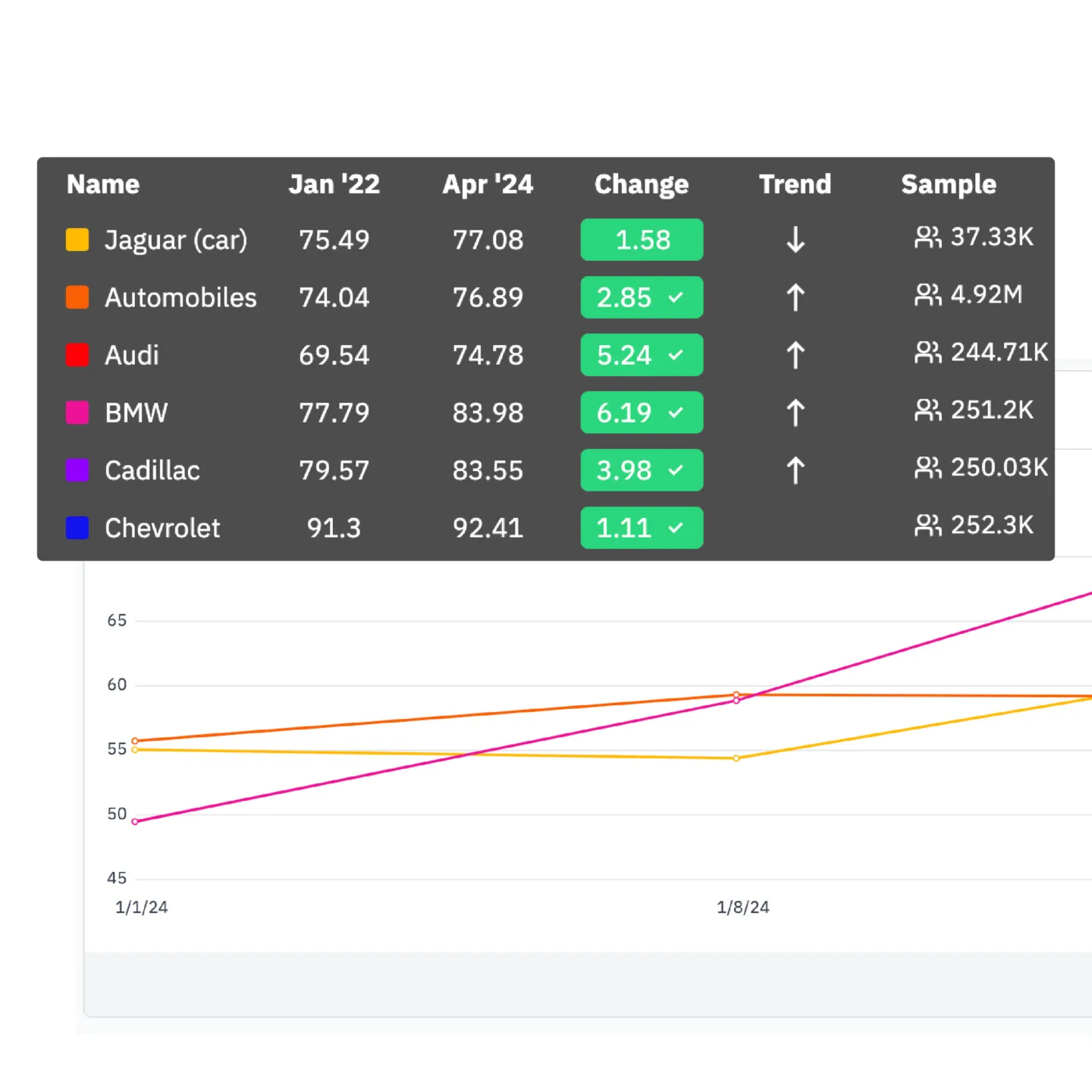Click the people icon beside 250.03K sample
The width and height of the screenshot is (1092, 1092).
[927, 468]
